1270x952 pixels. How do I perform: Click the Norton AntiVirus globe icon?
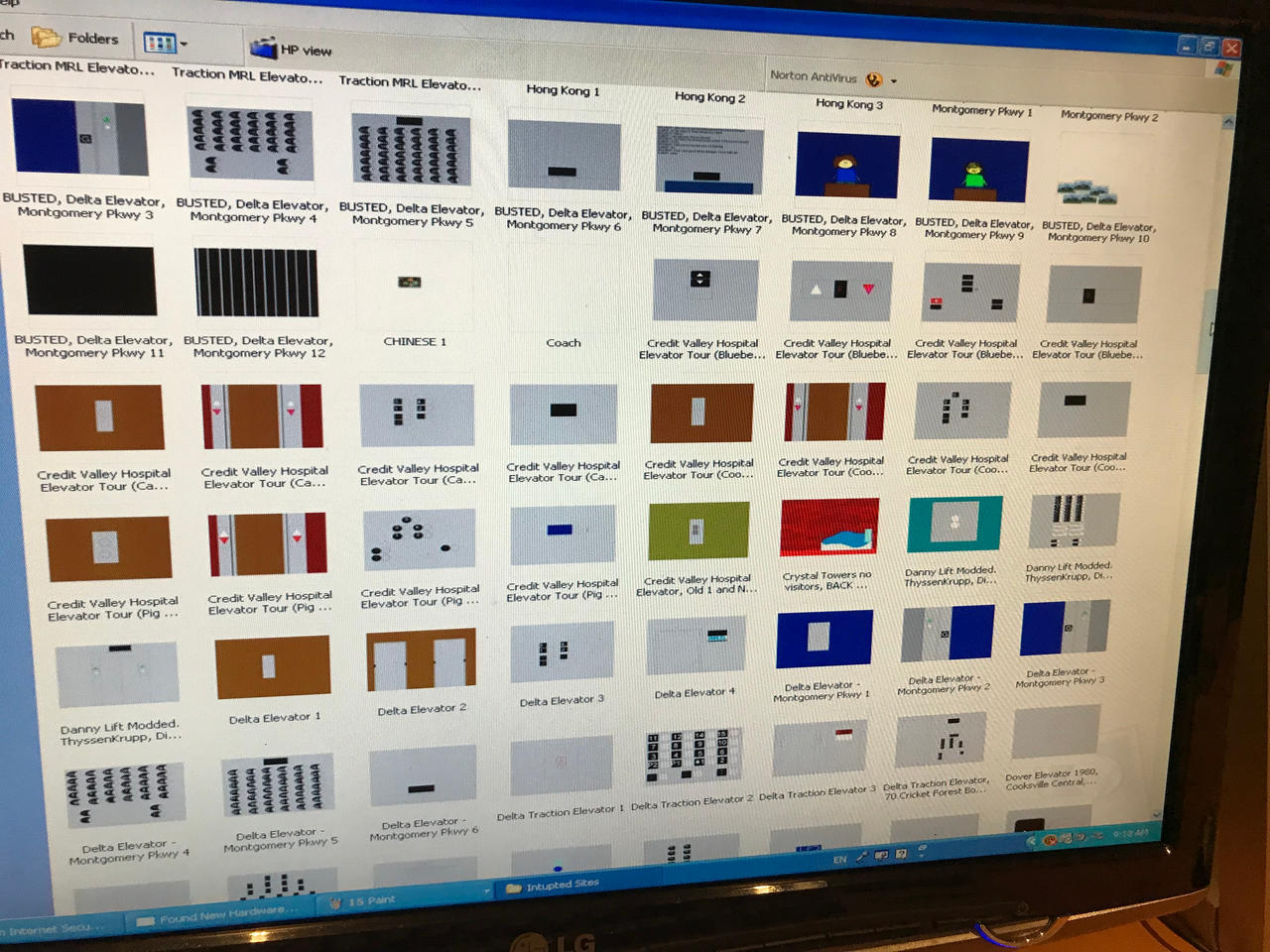coord(873,79)
